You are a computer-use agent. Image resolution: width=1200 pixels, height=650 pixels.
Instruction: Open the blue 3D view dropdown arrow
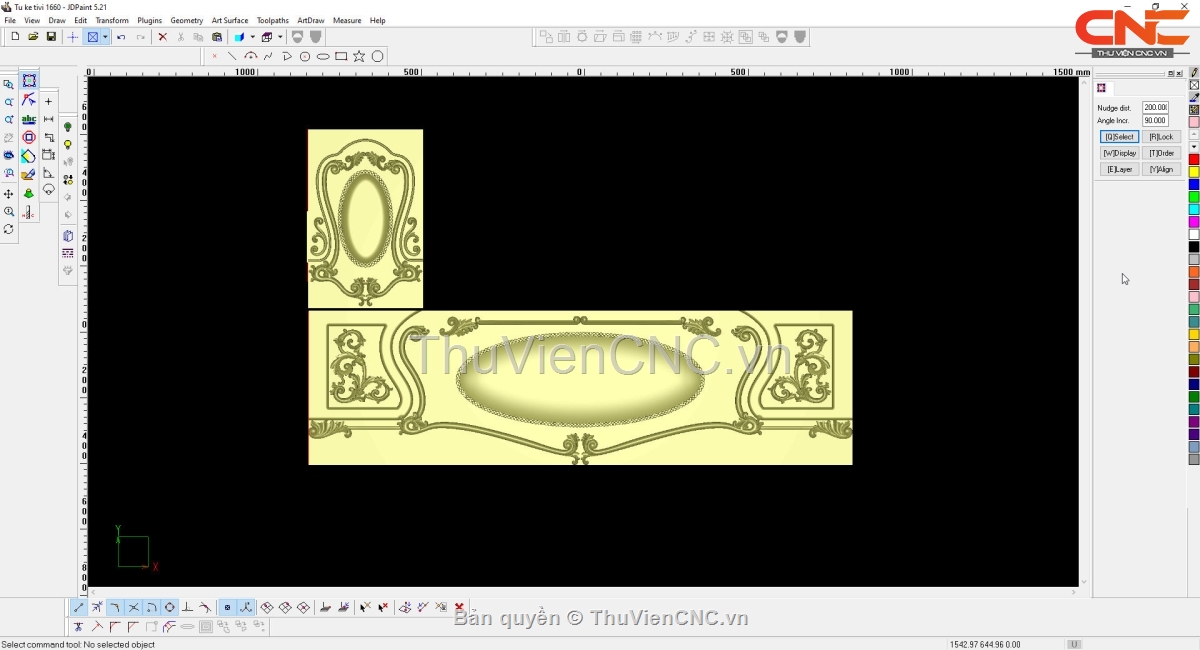pos(252,37)
